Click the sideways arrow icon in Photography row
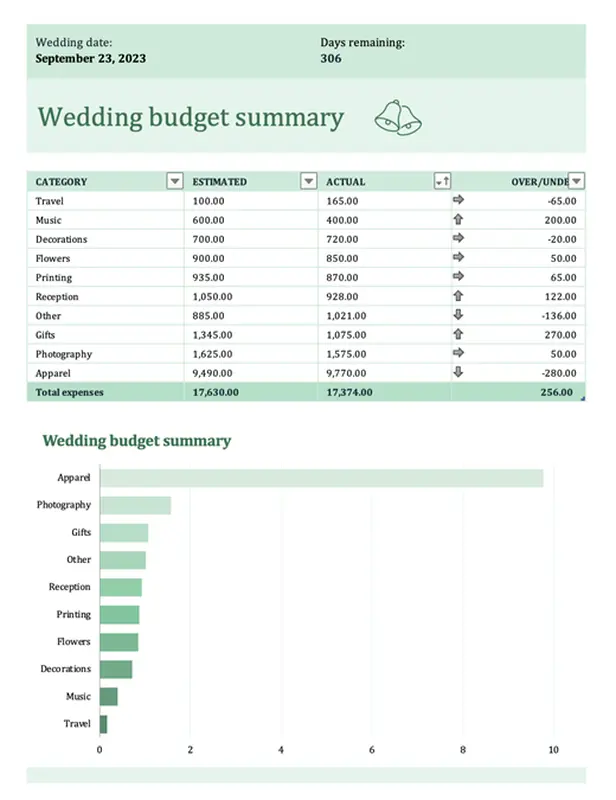616x800 pixels. [459, 353]
